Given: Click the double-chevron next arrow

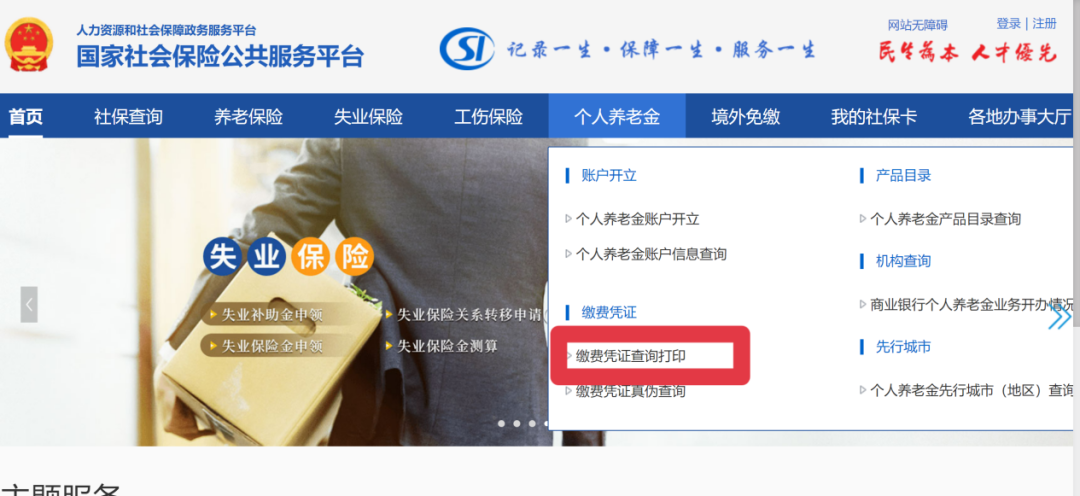Looking at the screenshot, I should tap(1059, 318).
